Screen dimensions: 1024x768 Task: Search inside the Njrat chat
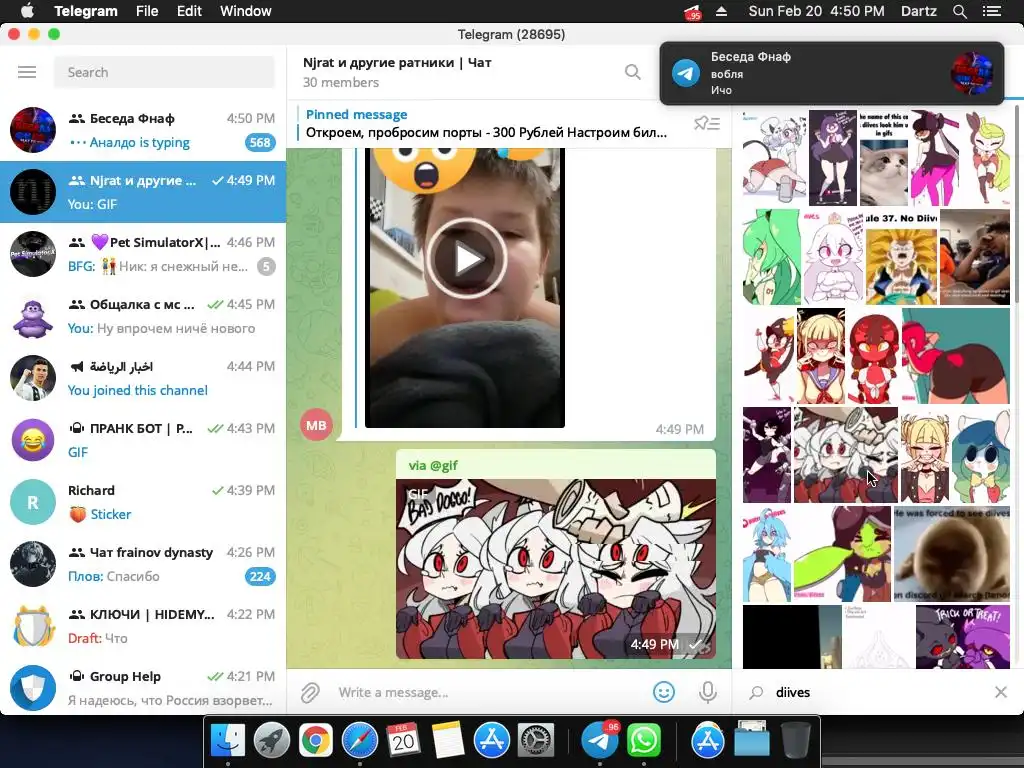coord(632,72)
